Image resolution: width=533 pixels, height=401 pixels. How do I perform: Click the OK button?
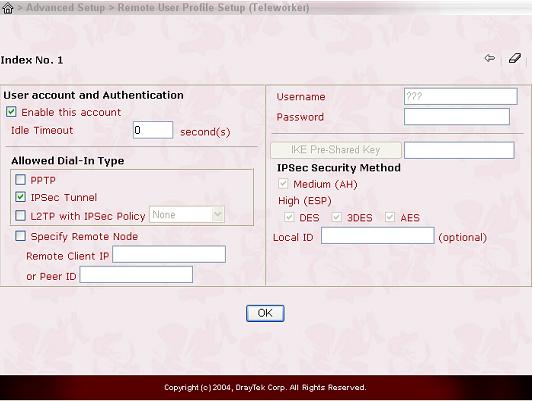[265, 313]
